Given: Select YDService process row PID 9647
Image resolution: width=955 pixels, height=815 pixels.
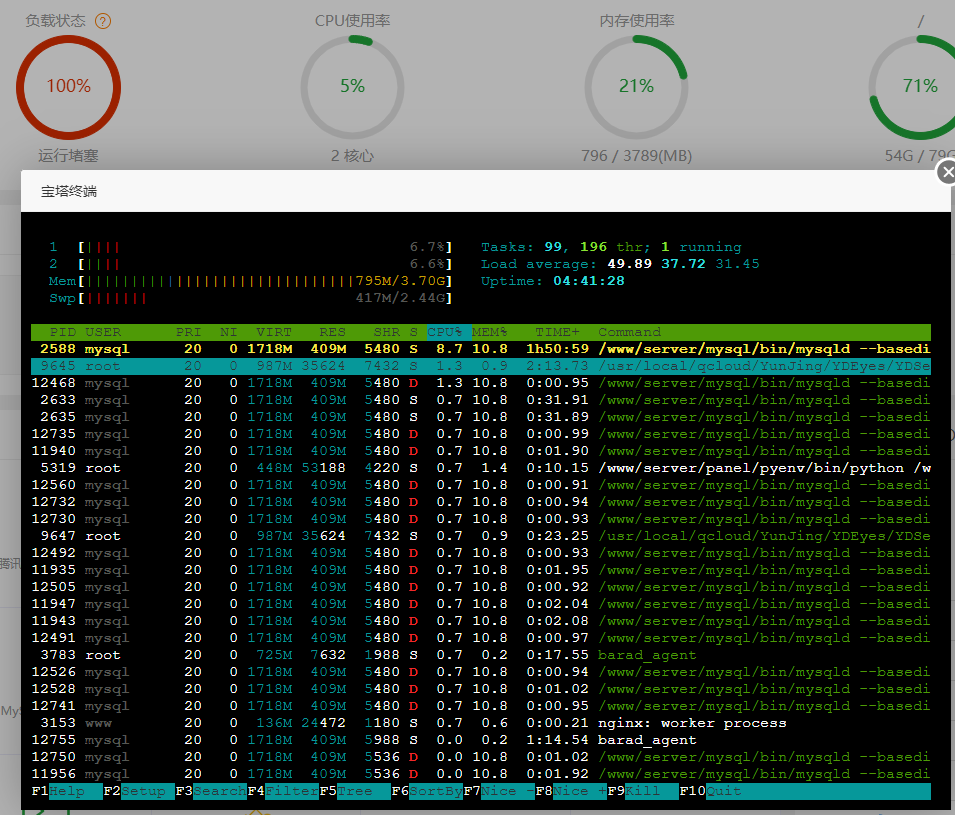Looking at the screenshot, I should pos(481,536).
